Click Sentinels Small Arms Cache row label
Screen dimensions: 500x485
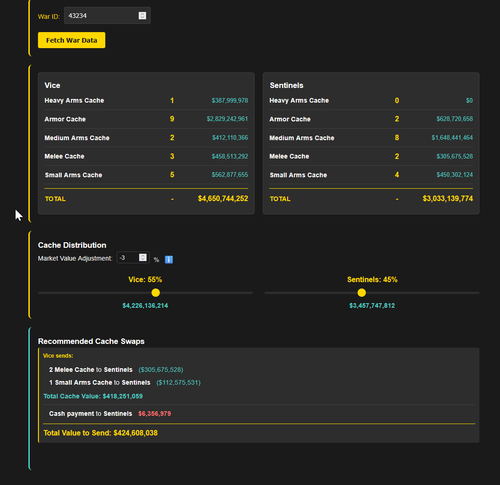(298, 175)
